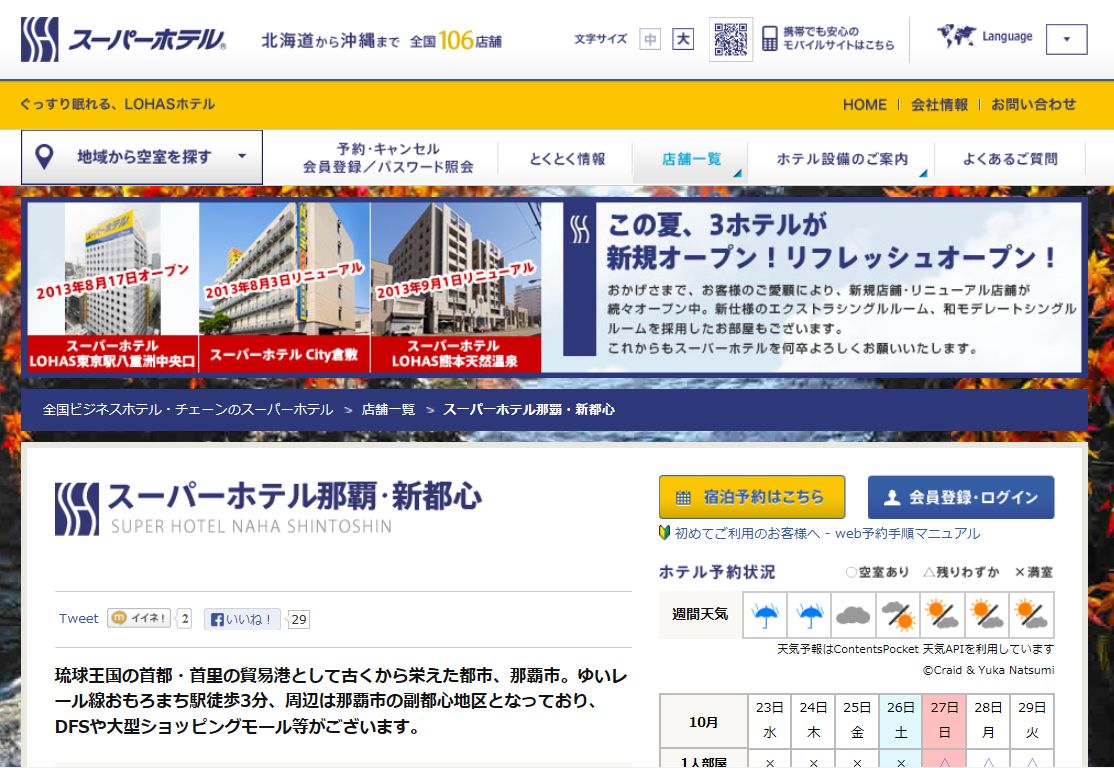Click 23日 水 date cell

click(769, 720)
